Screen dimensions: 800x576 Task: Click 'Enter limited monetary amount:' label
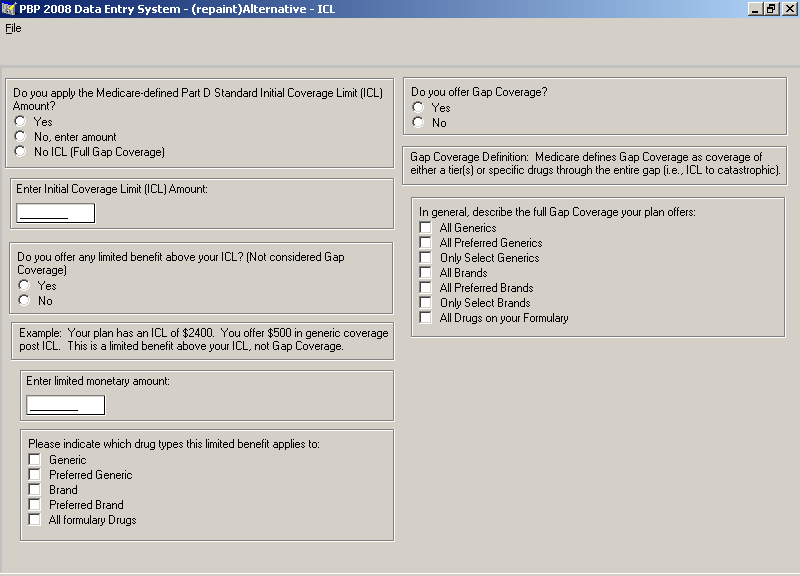pos(98,381)
